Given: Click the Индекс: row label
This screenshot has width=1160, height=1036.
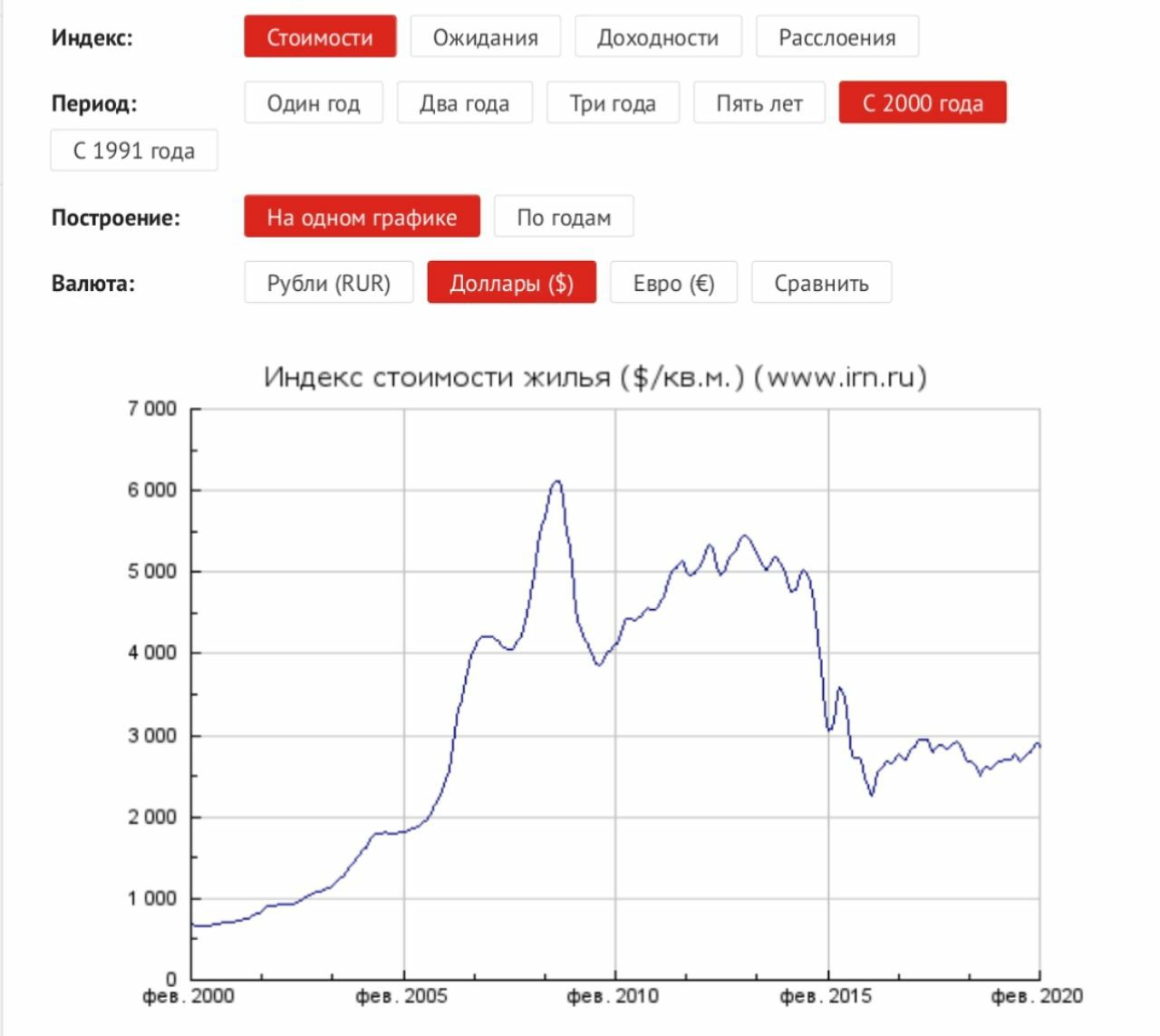Looking at the screenshot, I should coord(92,38).
